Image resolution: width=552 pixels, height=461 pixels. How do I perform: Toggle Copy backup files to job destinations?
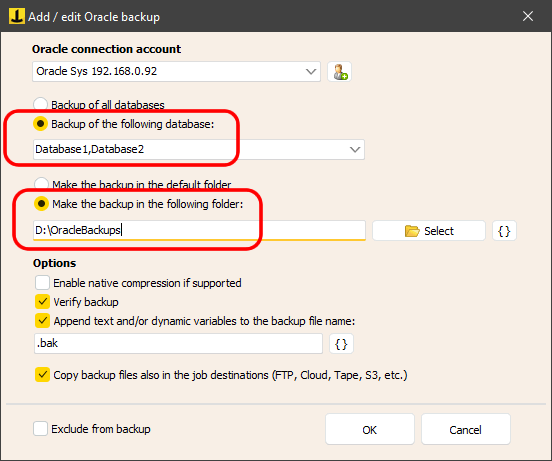[42, 375]
